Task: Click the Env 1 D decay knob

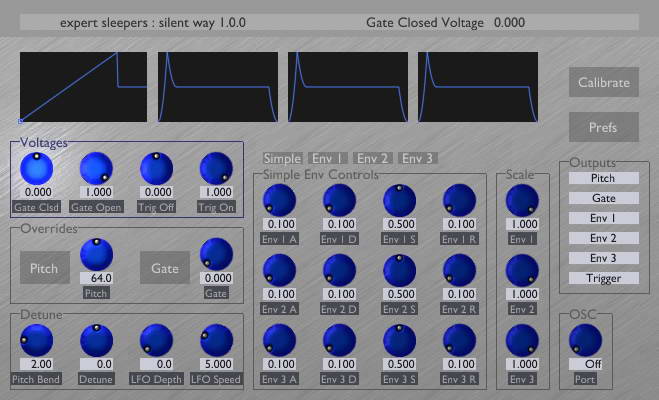Action: (x=340, y=200)
